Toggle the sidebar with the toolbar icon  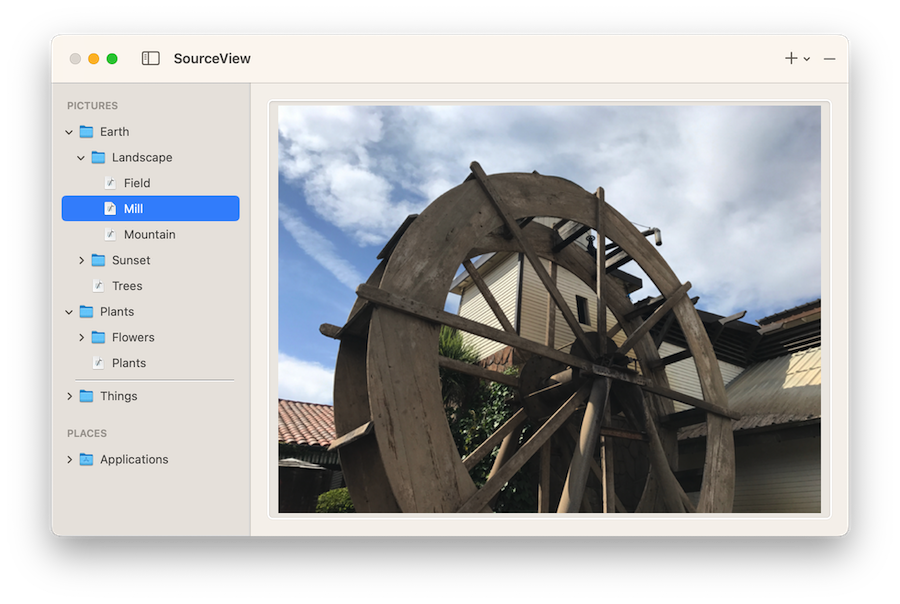151,59
